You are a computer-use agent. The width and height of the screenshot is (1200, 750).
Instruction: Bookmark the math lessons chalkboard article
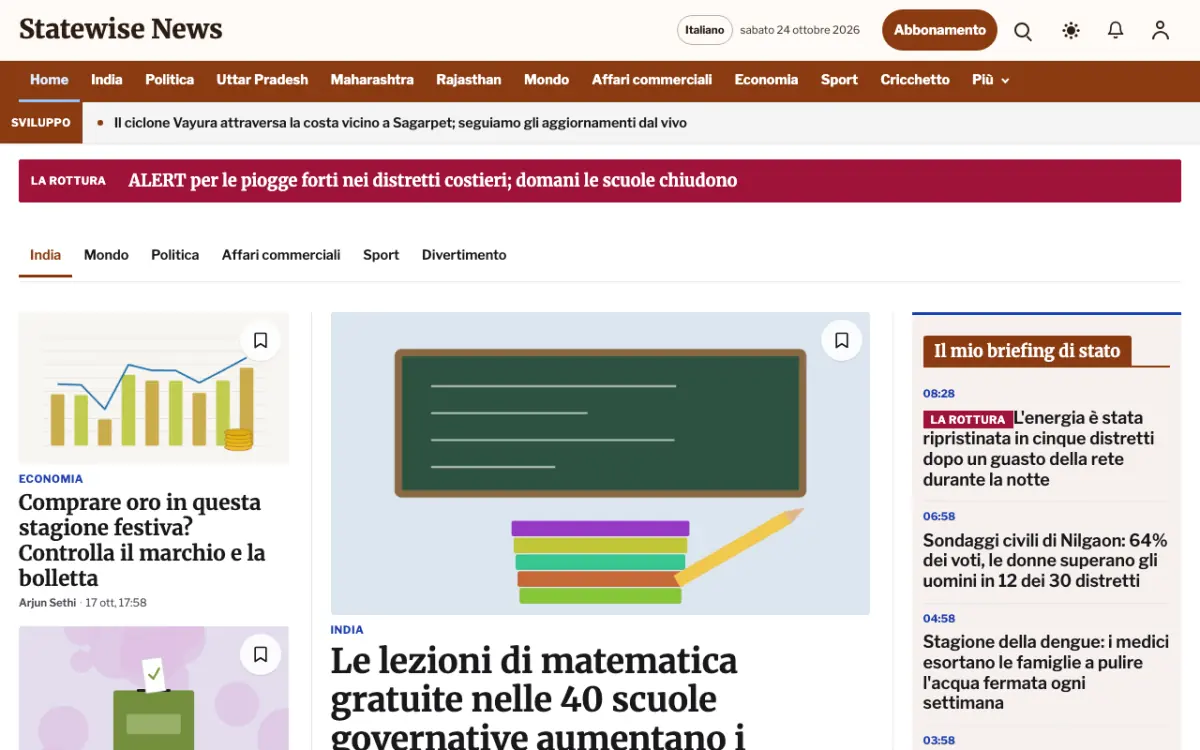841,341
